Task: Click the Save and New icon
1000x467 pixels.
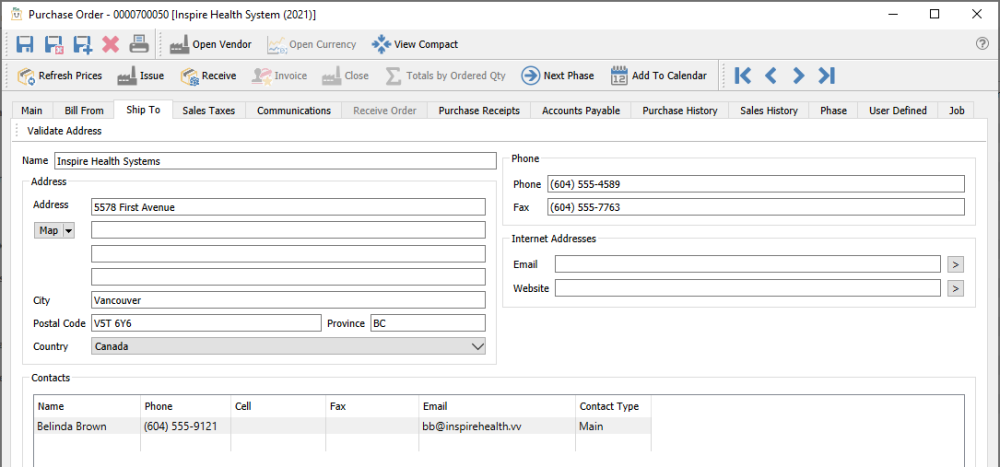Action: (x=82, y=44)
